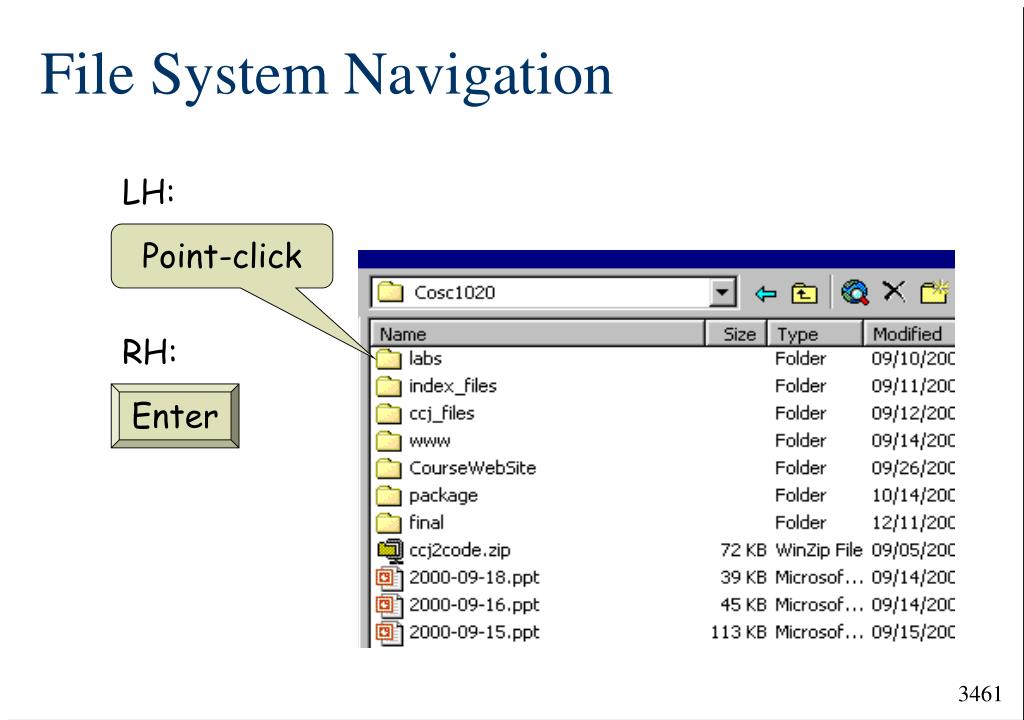Select the ccj2code.zip file name

pyautogui.click(x=459, y=550)
